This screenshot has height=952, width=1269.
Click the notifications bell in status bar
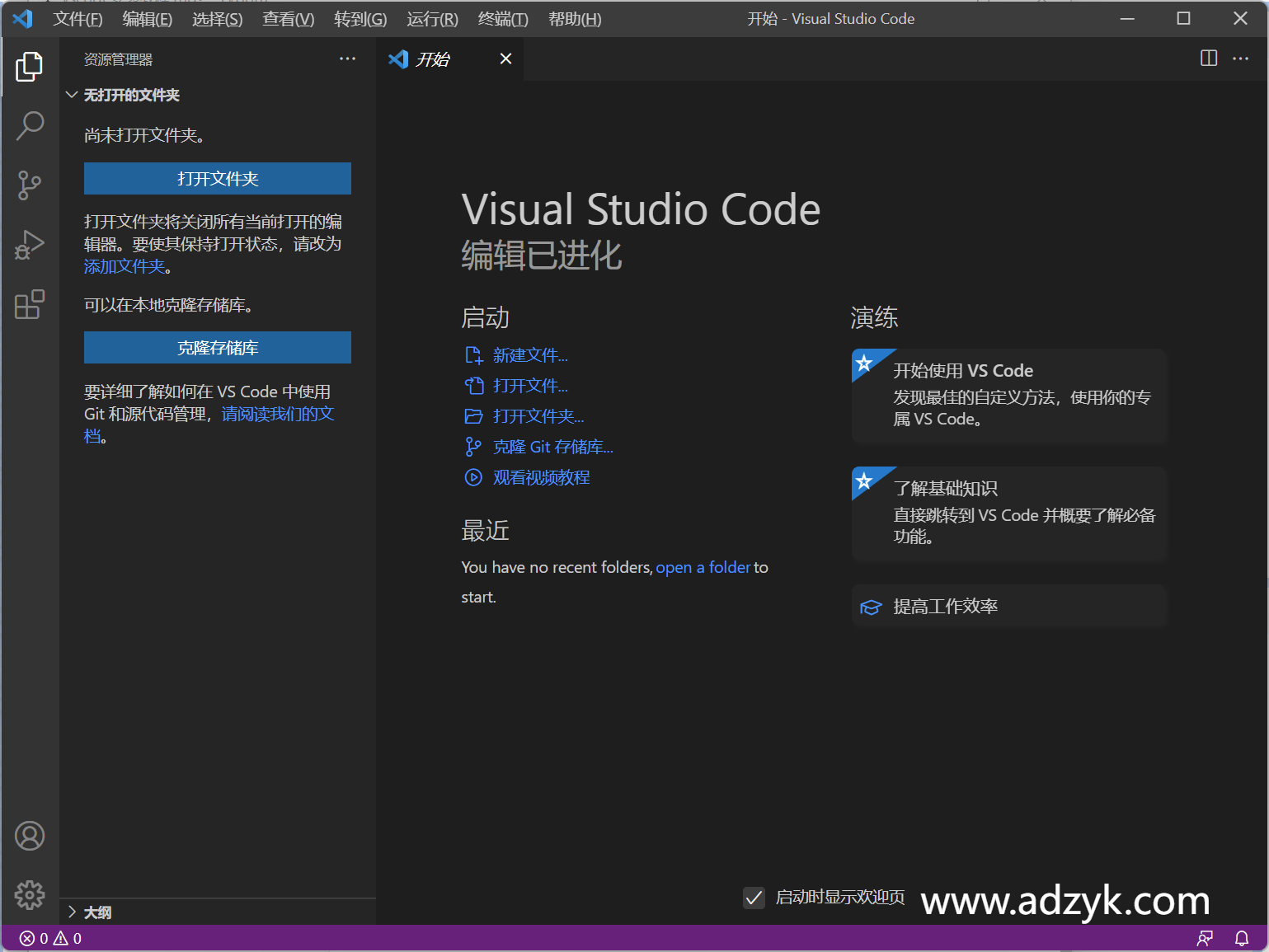1243,938
